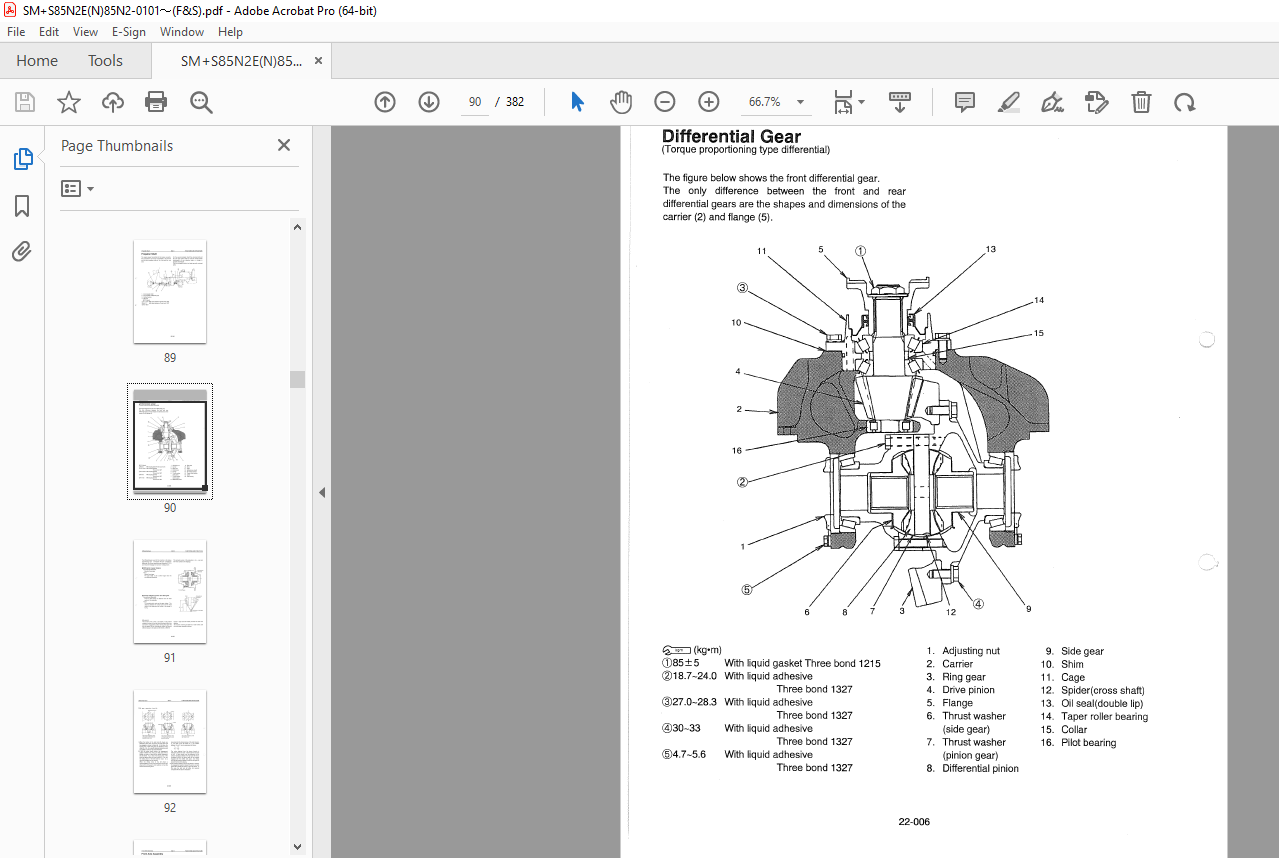Click the Edit PDF tool icon

click(1097, 102)
